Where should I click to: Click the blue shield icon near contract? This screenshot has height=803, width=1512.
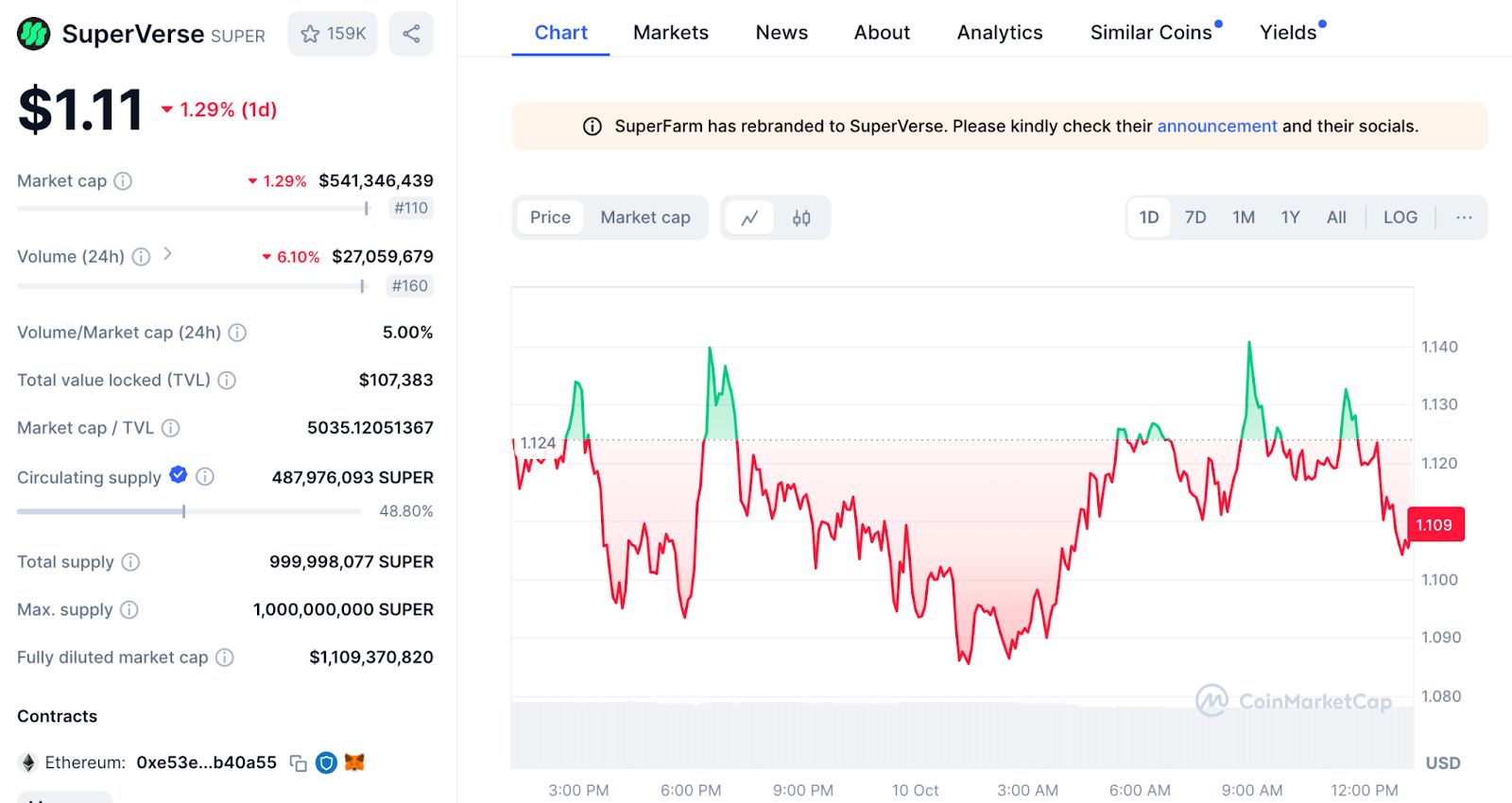coord(326,762)
